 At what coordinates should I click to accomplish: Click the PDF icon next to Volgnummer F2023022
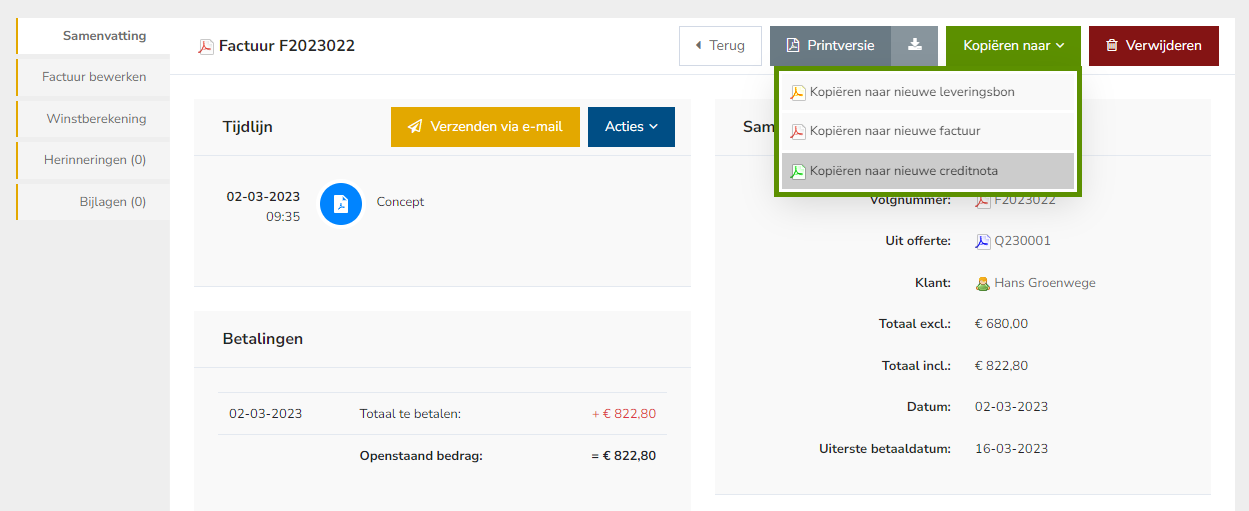[x=983, y=200]
